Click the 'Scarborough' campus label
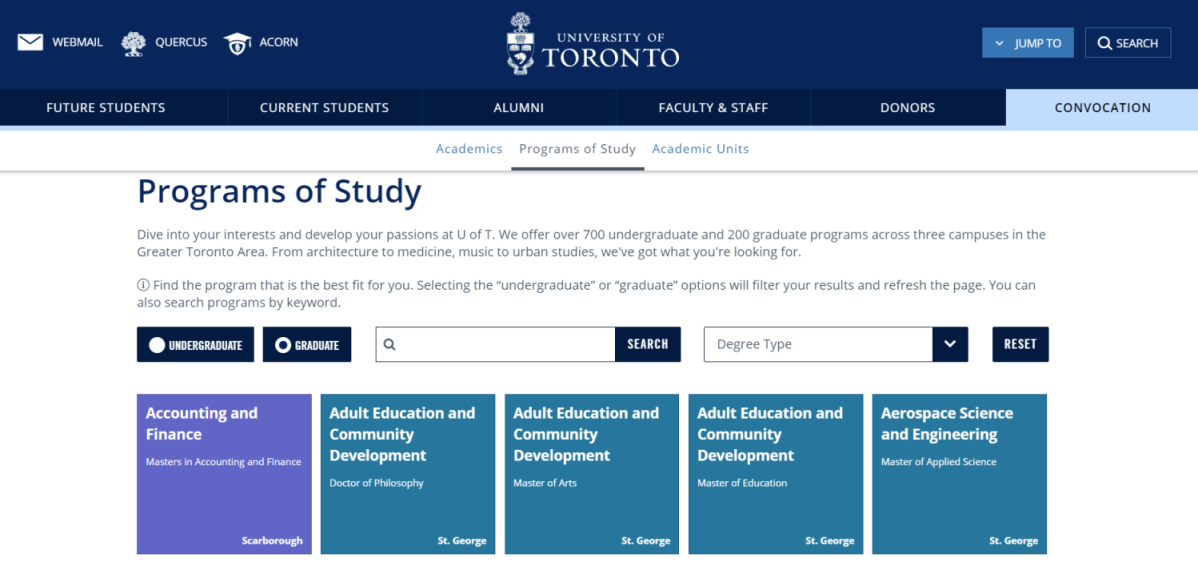The width and height of the screenshot is (1198, 562). click(272, 541)
